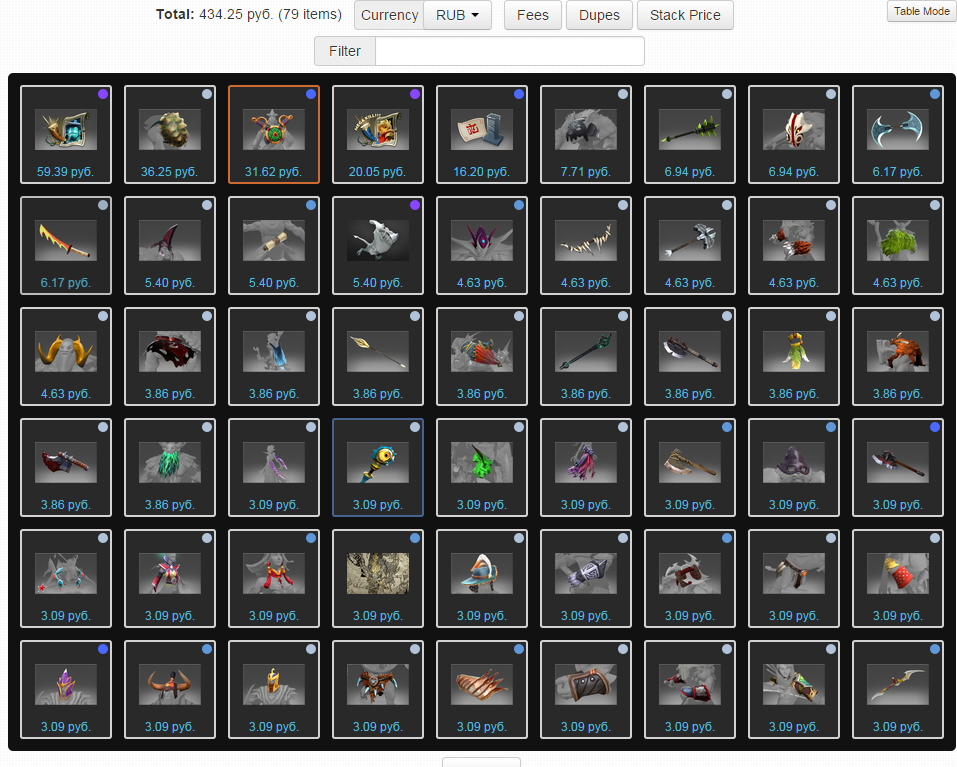Select the pink and red armor, 3.09 руб.
957x767 pixels.
tap(170, 578)
